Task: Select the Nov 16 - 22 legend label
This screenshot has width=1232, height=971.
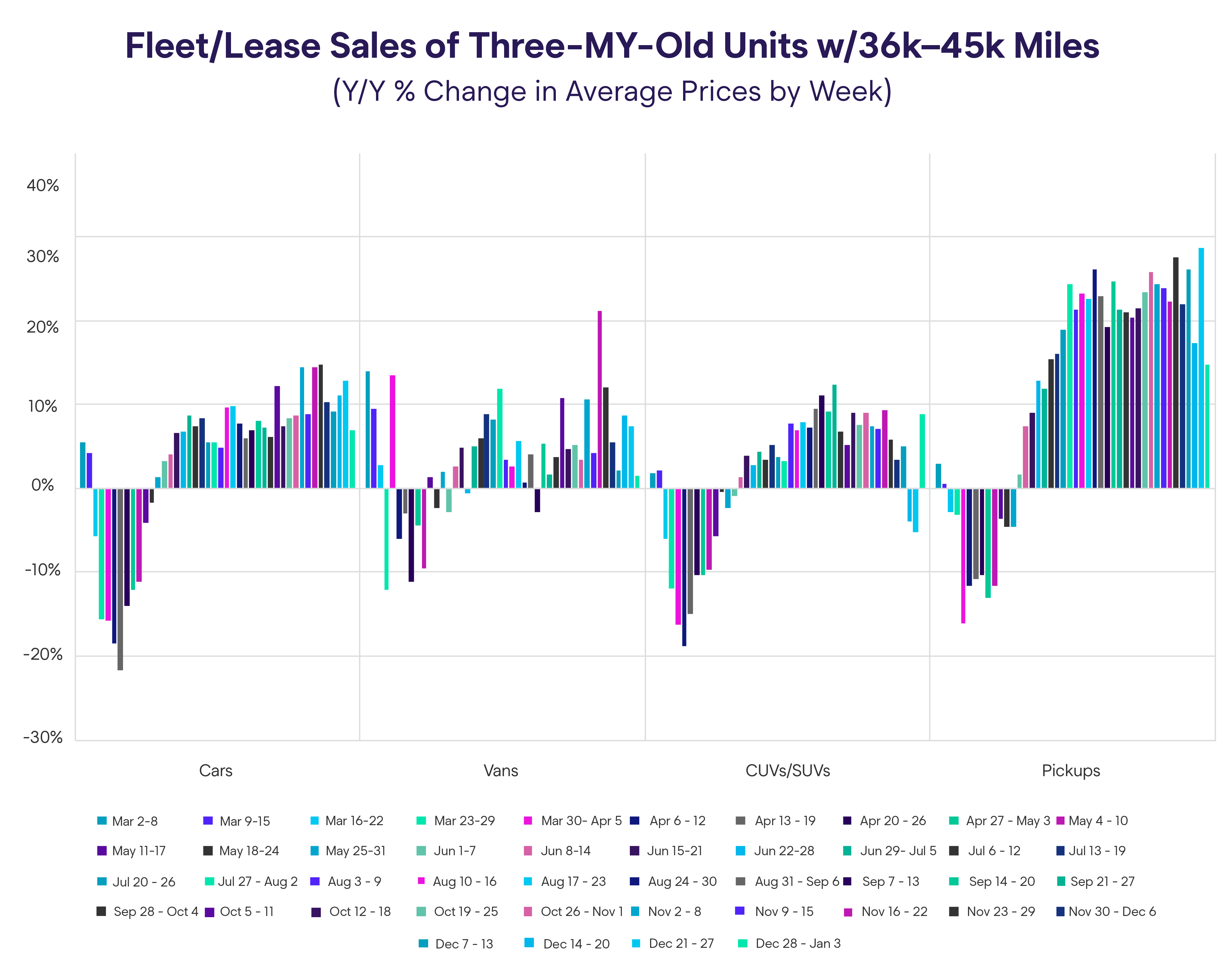Action: click(894, 912)
